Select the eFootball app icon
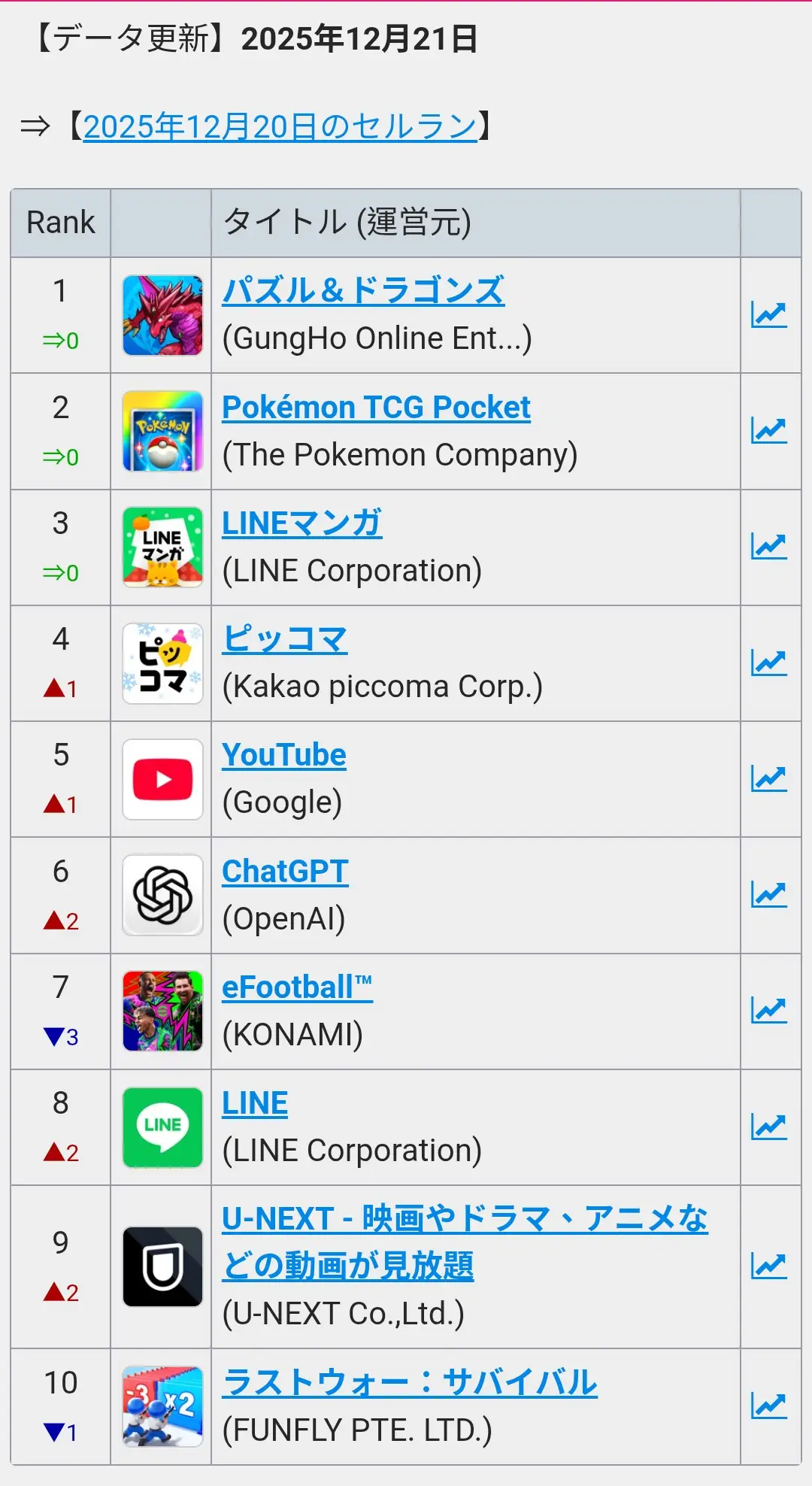The image size is (812, 1486). pyautogui.click(x=162, y=1011)
